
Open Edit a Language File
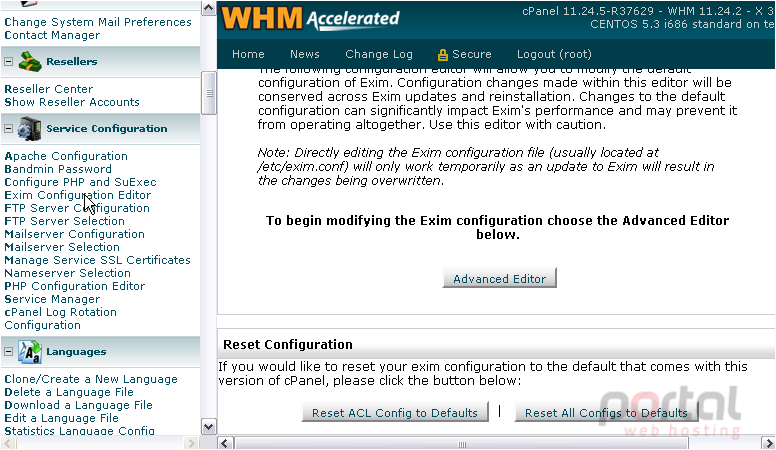click(61, 418)
